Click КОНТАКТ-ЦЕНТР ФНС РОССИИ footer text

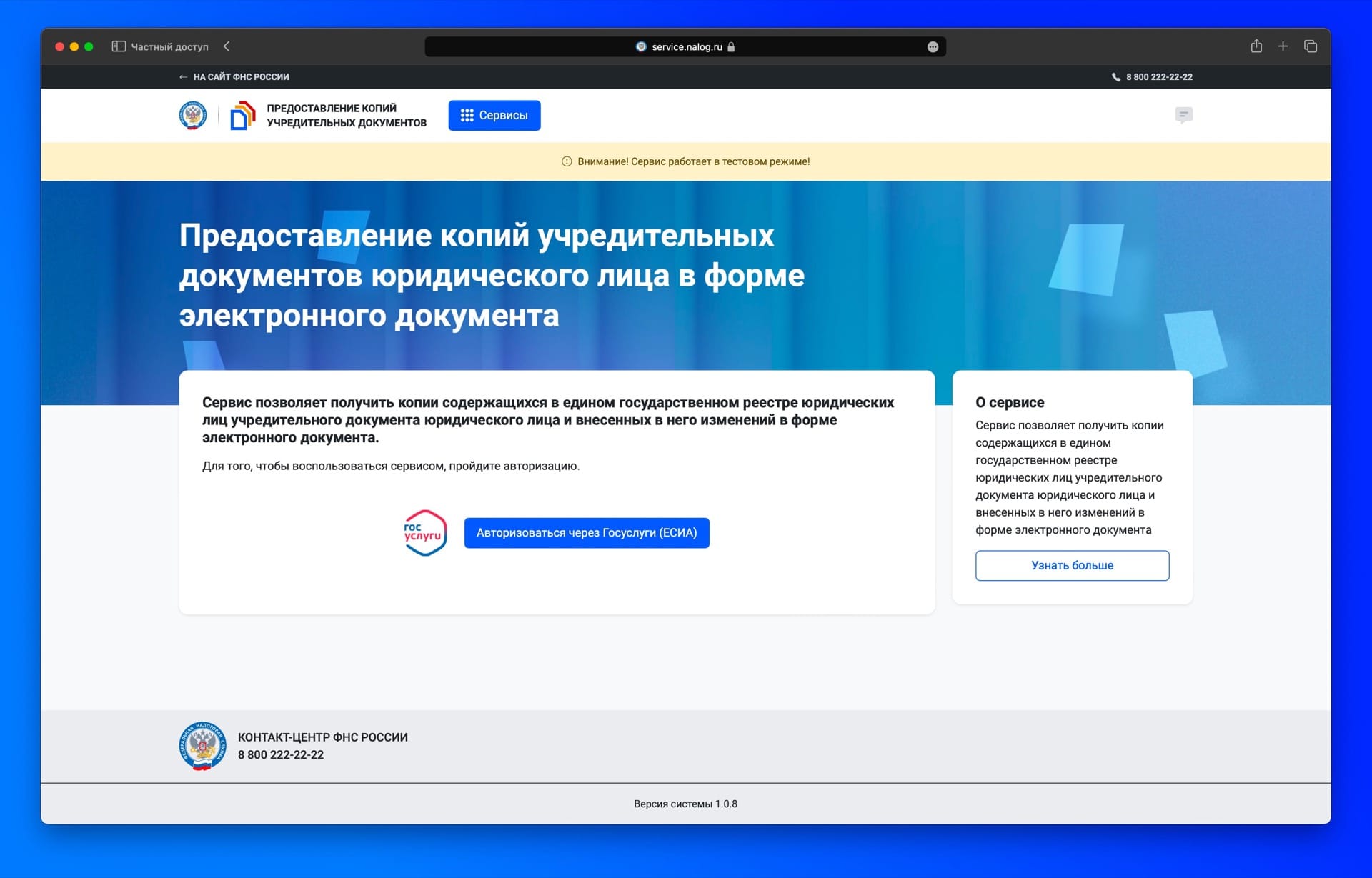[x=323, y=737]
